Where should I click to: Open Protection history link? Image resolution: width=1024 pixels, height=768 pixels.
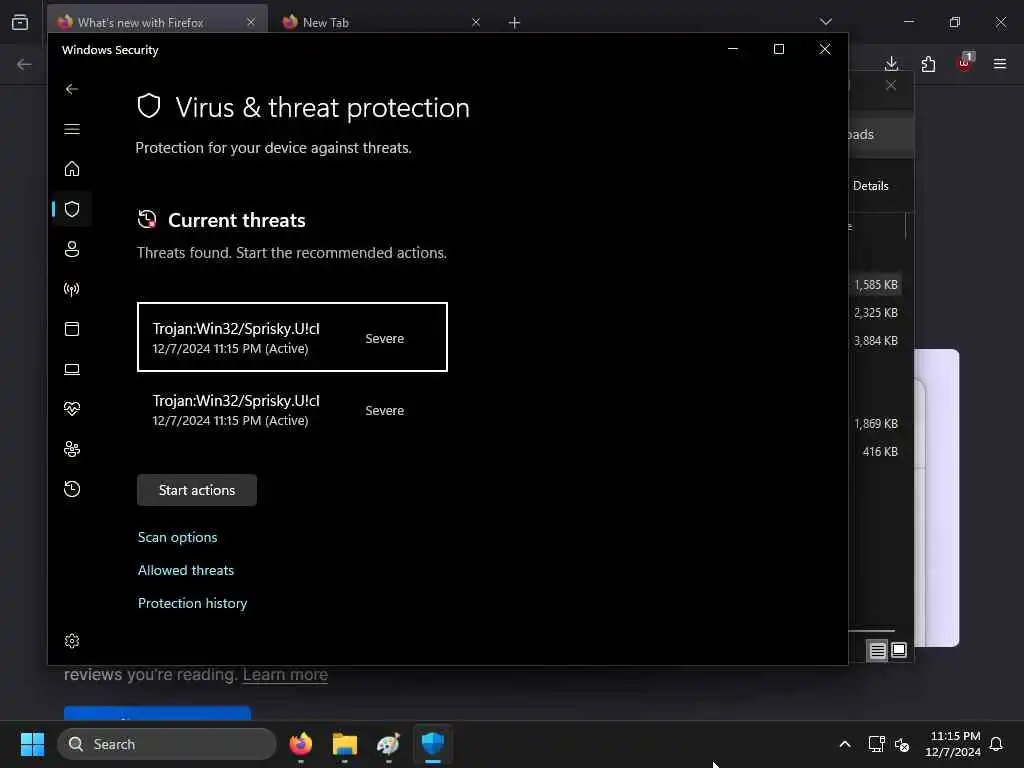pos(193,603)
